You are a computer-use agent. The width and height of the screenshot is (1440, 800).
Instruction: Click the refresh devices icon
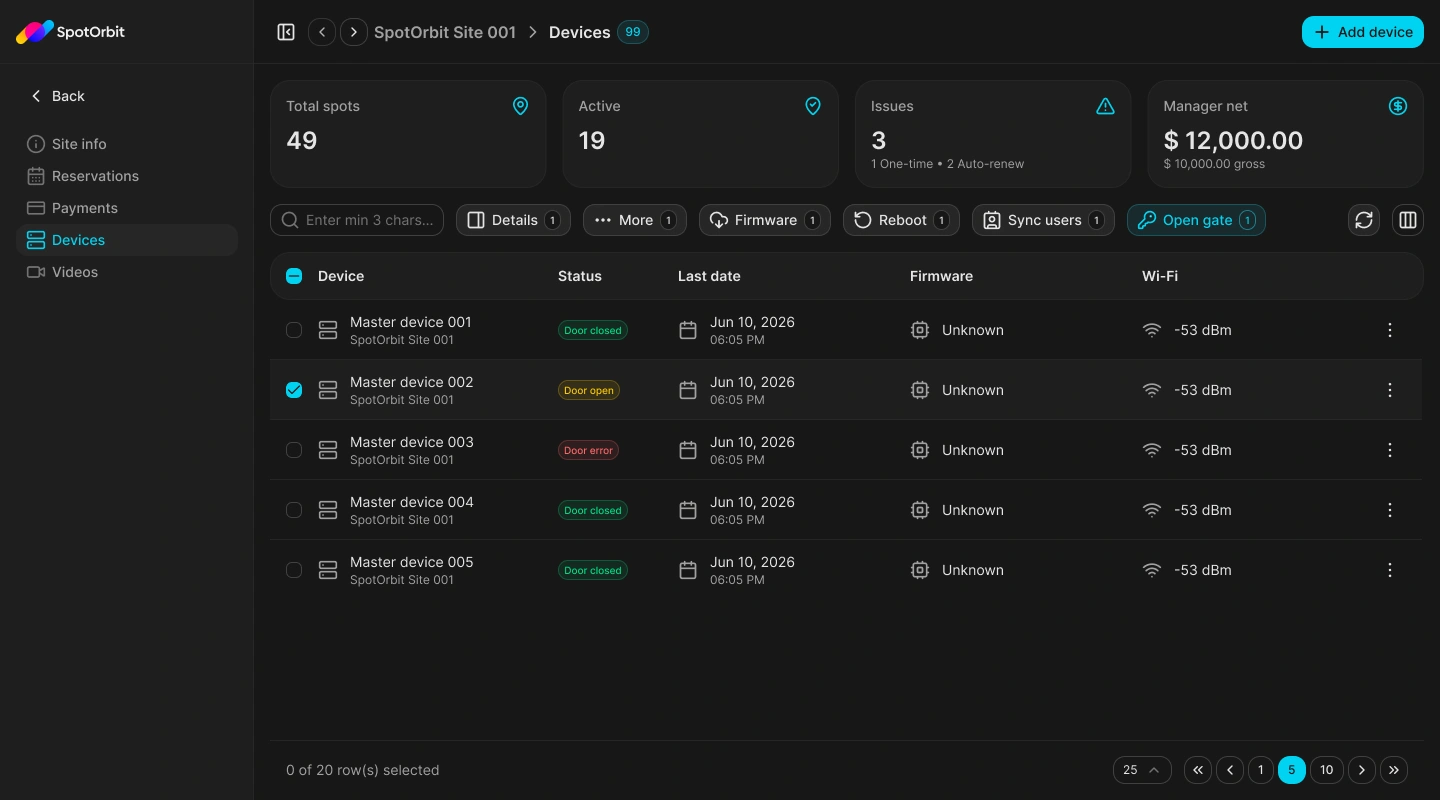[1364, 220]
